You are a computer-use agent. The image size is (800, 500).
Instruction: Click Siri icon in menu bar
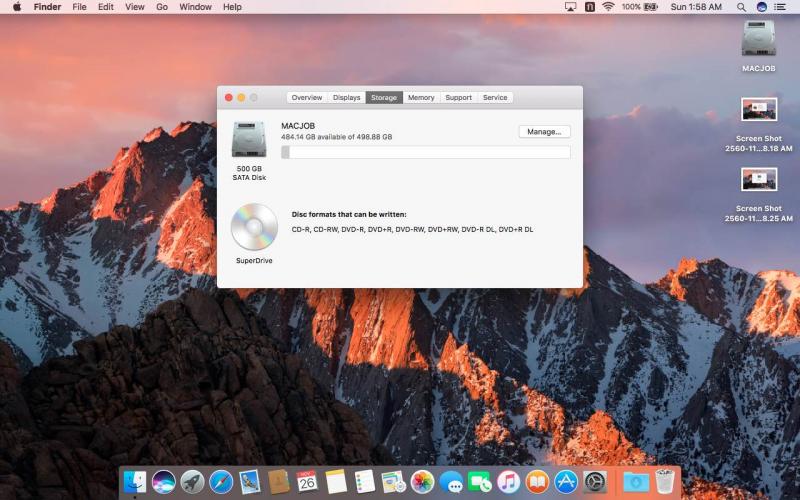point(762,7)
